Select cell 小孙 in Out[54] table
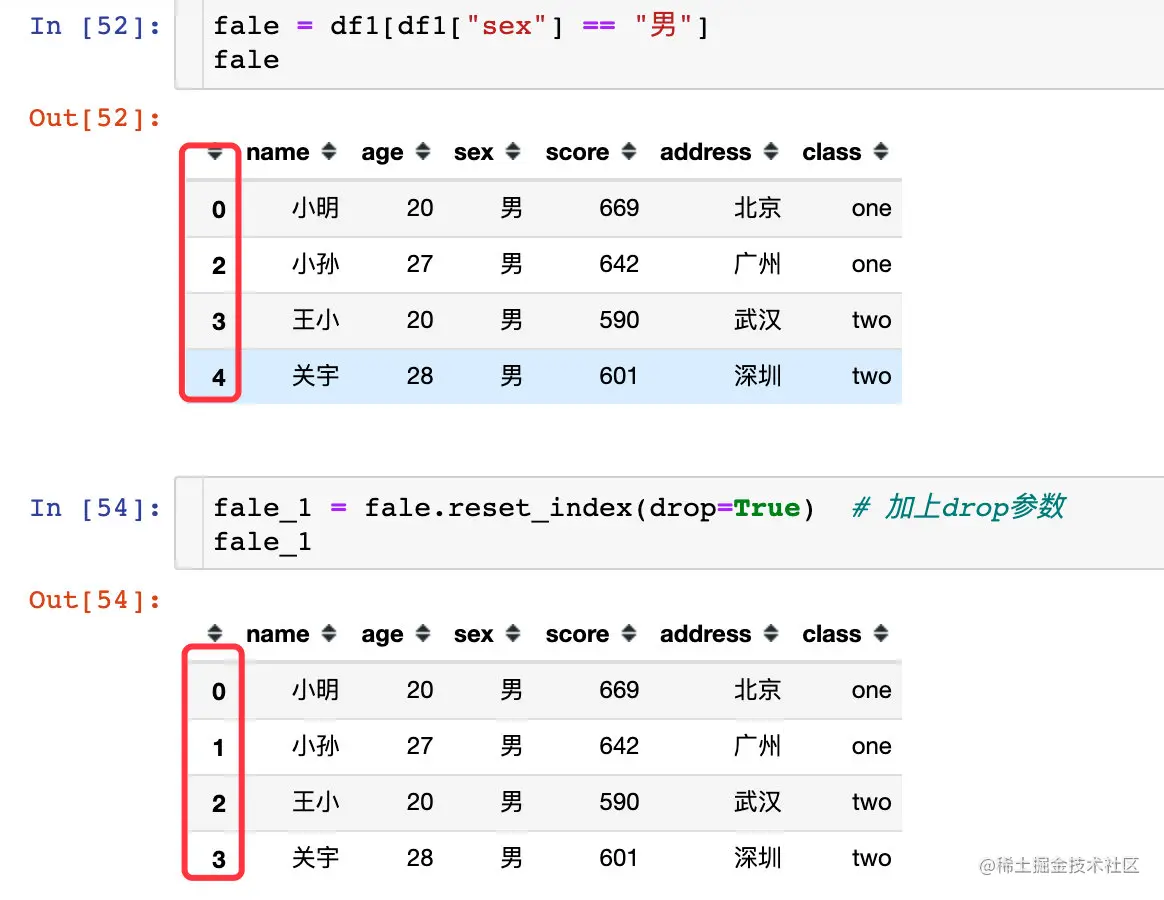The height and width of the screenshot is (900, 1164). pos(315,746)
